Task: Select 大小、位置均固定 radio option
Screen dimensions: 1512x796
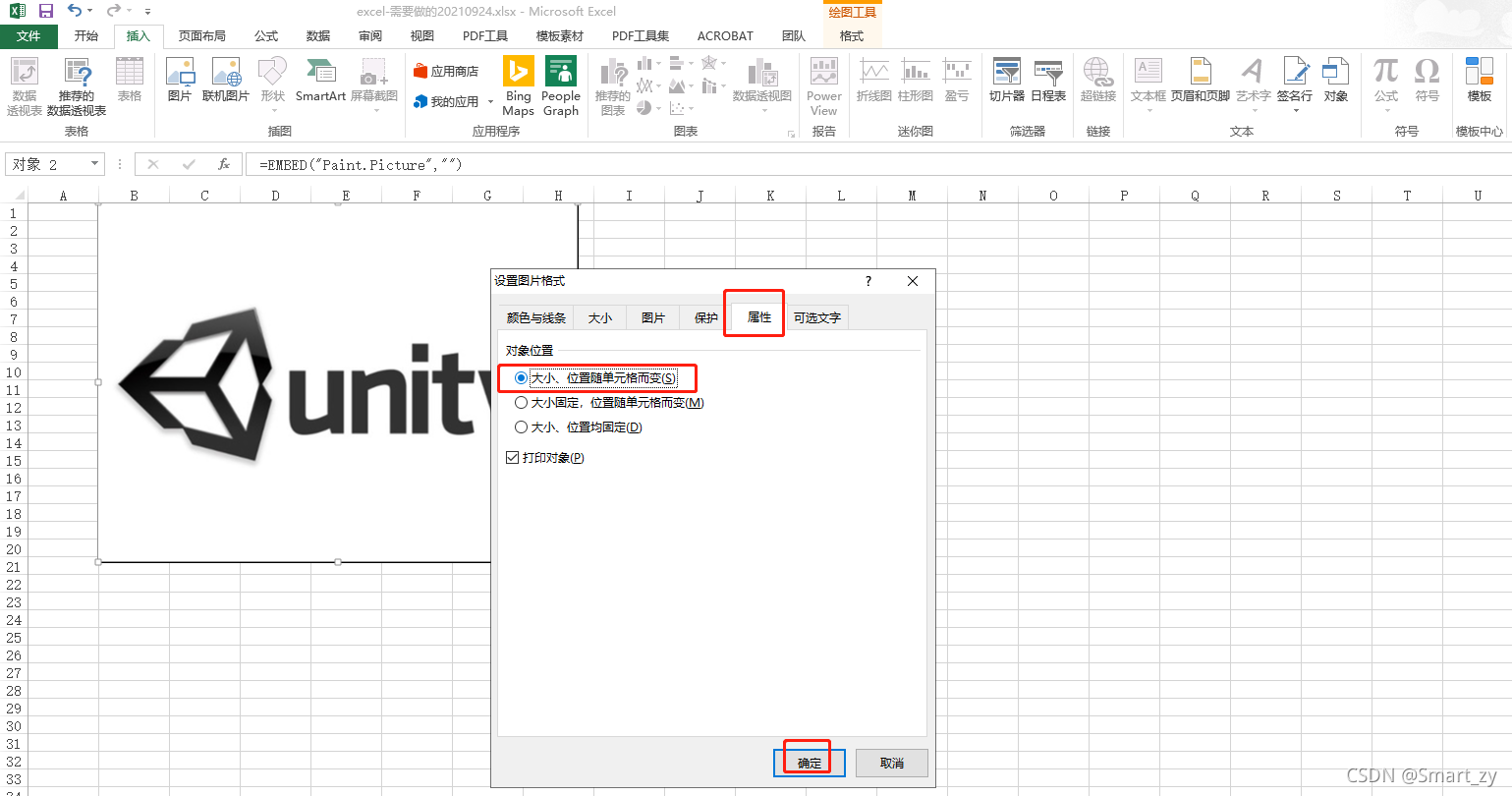Action: (x=579, y=427)
